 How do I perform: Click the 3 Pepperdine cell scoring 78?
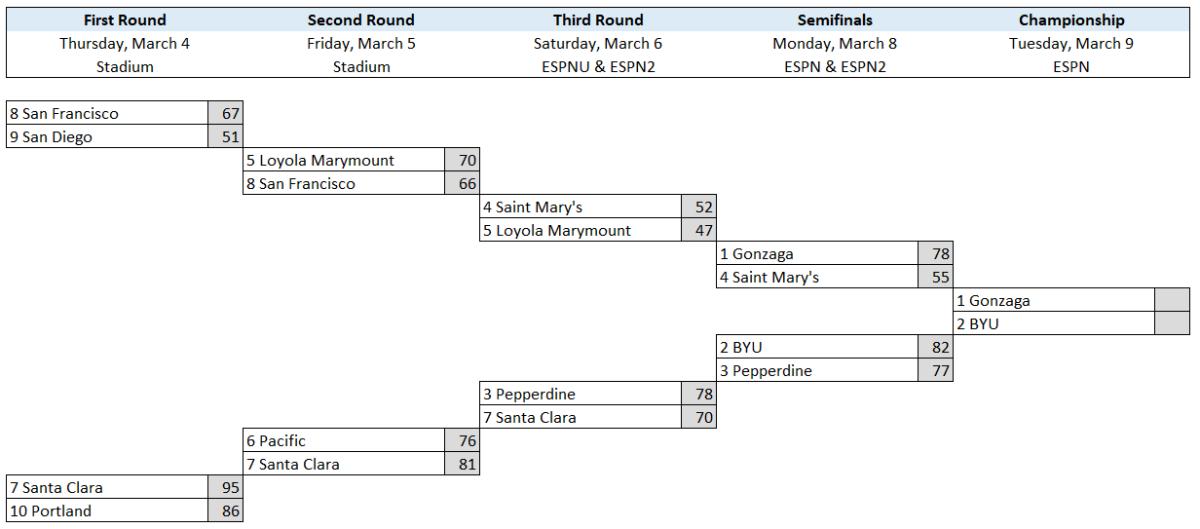[579, 394]
